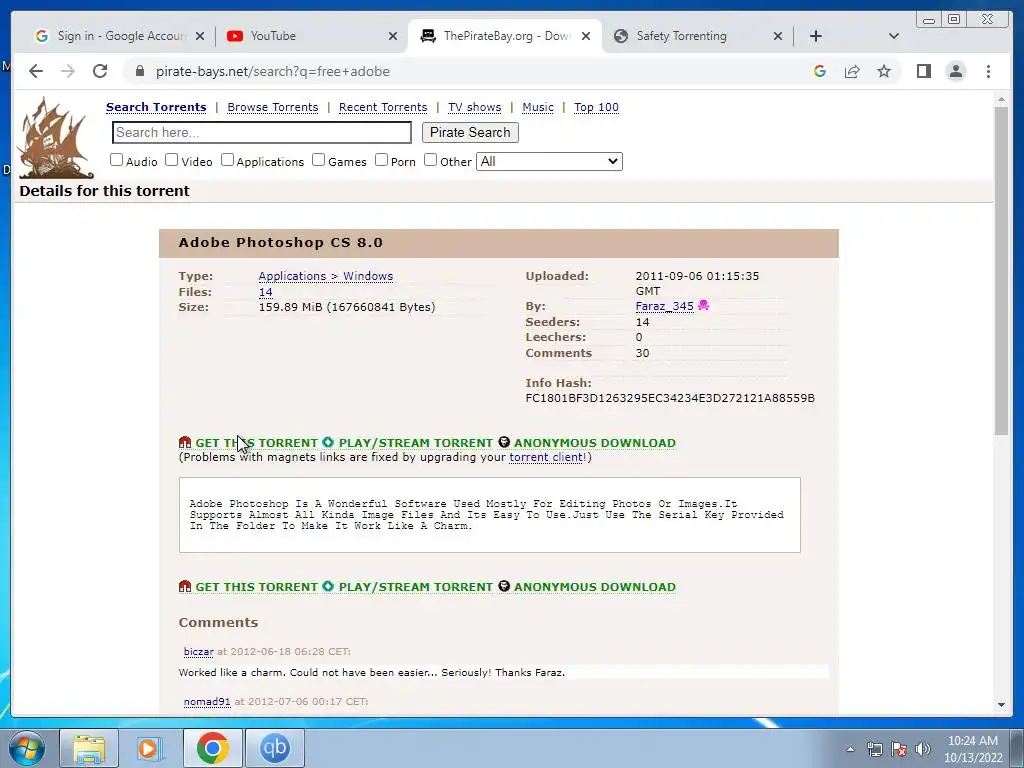Open qBittorrent from the taskbar
Screen dimensions: 1024x768
pos(275,748)
